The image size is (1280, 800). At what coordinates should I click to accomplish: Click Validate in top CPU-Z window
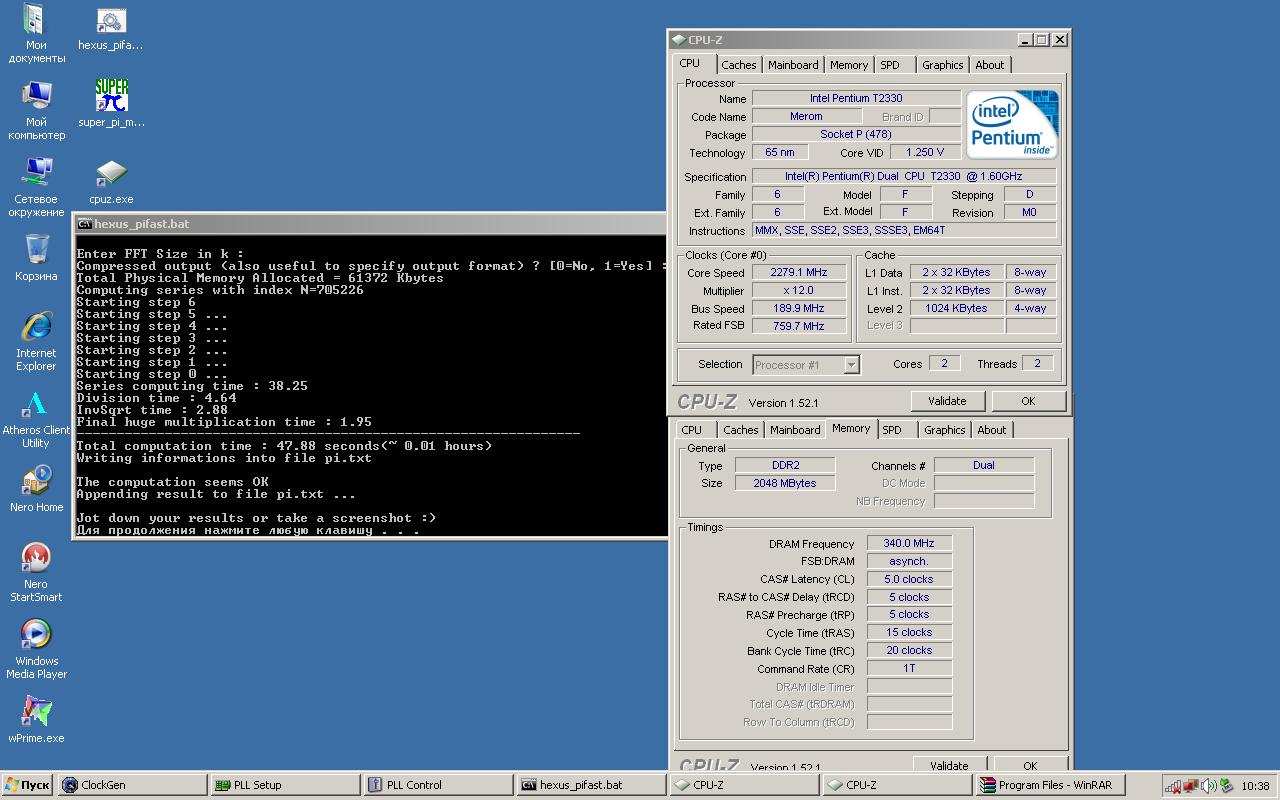click(x=947, y=401)
